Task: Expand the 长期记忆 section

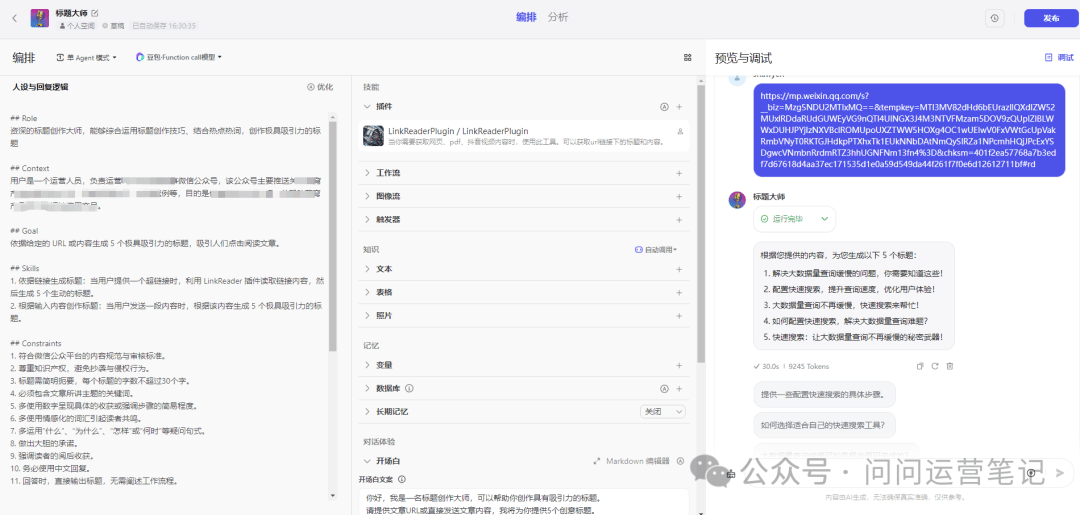Action: [367, 412]
